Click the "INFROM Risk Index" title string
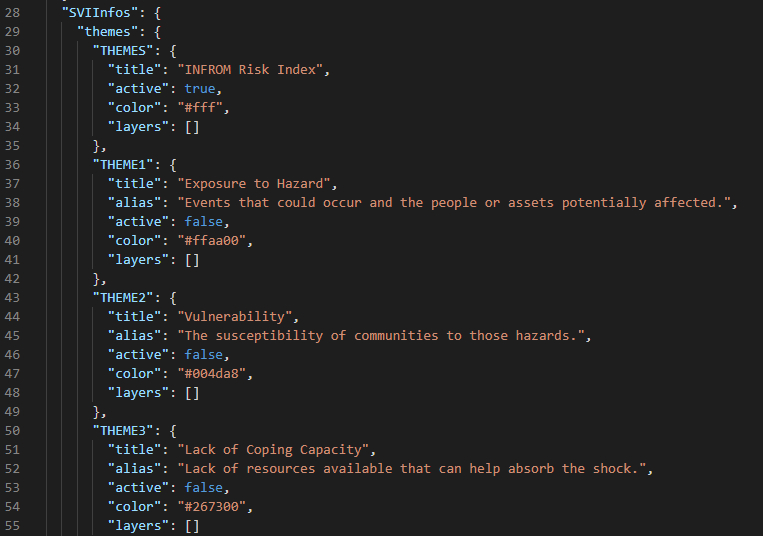763x536 pixels. pos(250,70)
